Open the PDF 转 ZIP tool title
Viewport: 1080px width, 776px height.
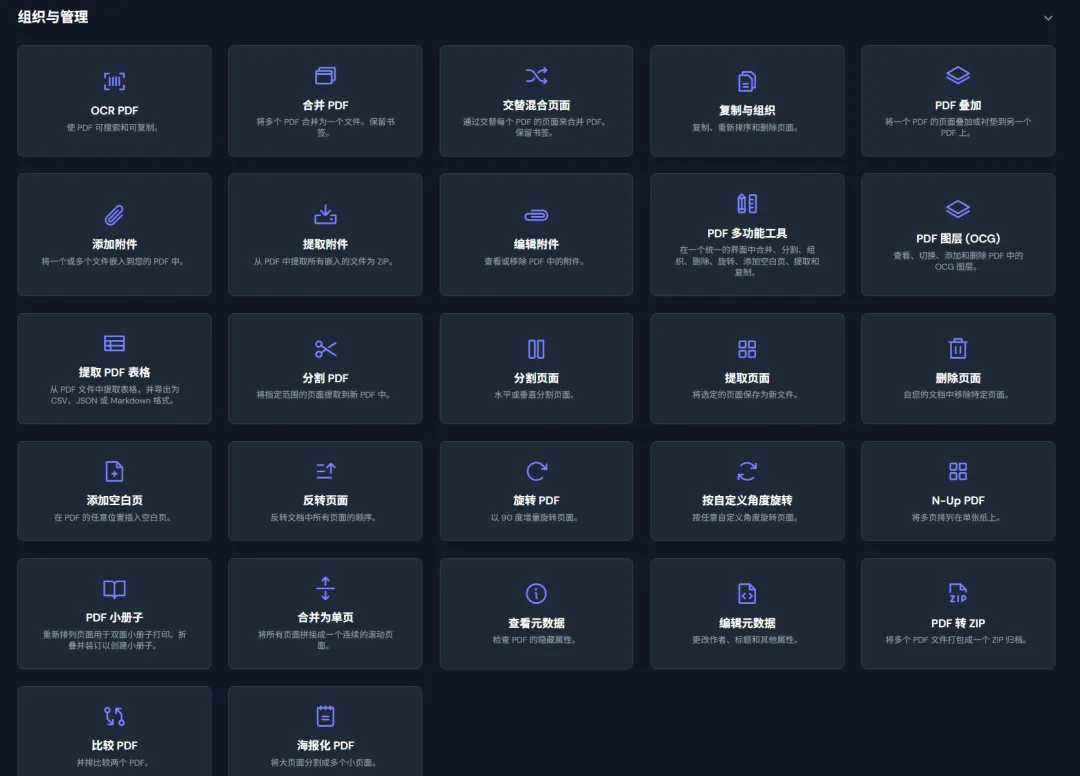tap(957, 623)
